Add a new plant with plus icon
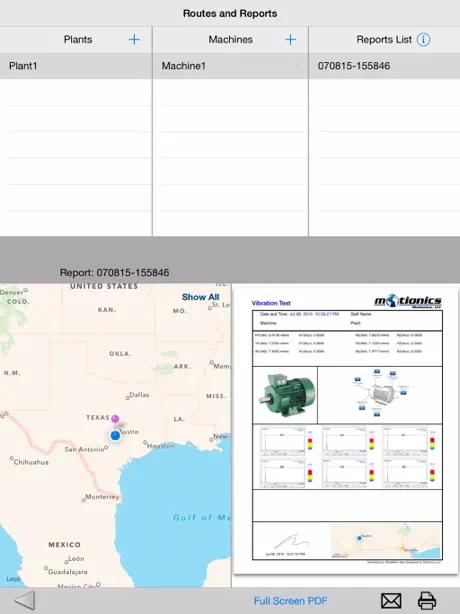This screenshot has height=614, width=460. coord(134,40)
